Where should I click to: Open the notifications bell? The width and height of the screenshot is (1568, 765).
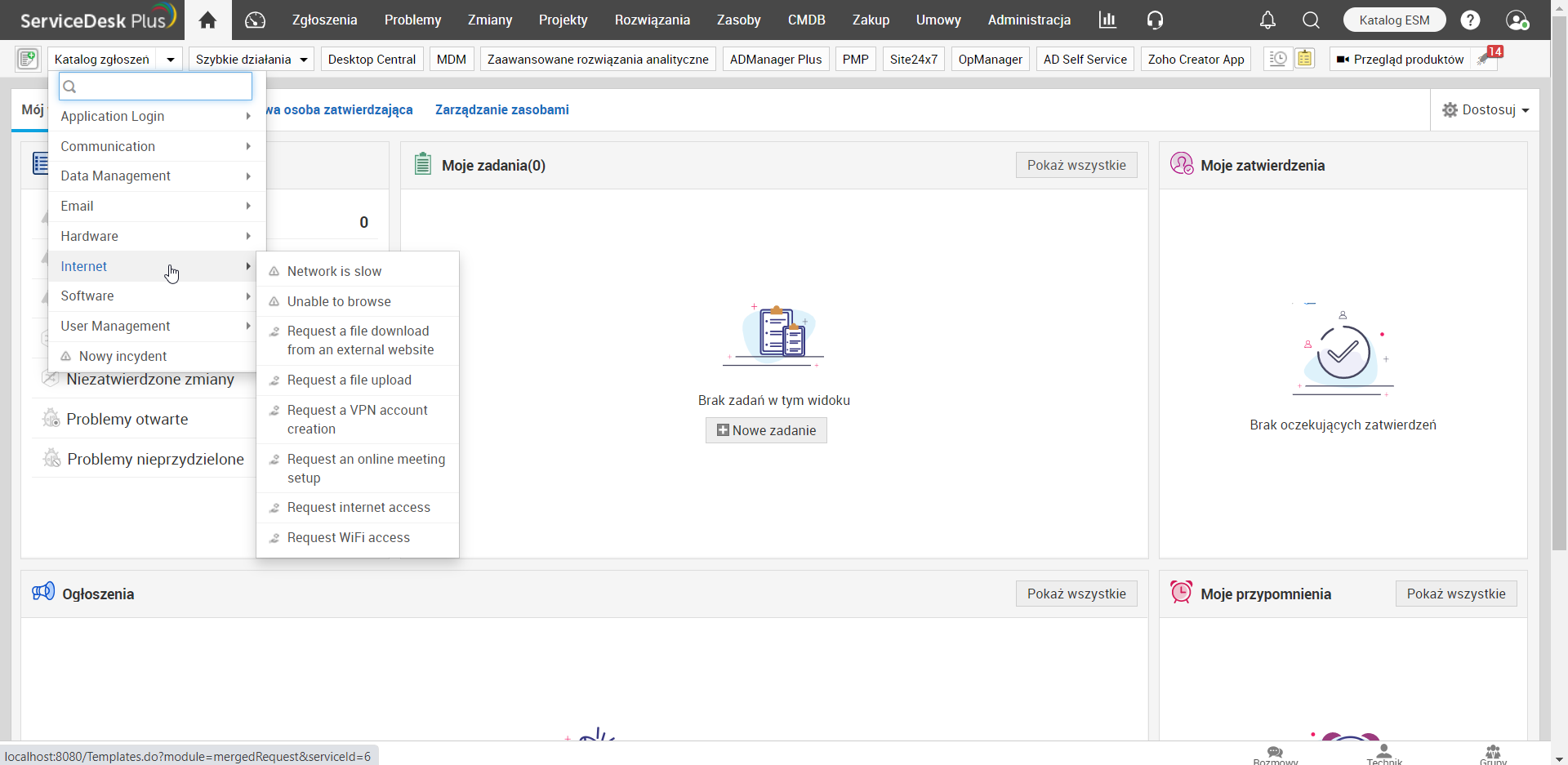click(1267, 20)
